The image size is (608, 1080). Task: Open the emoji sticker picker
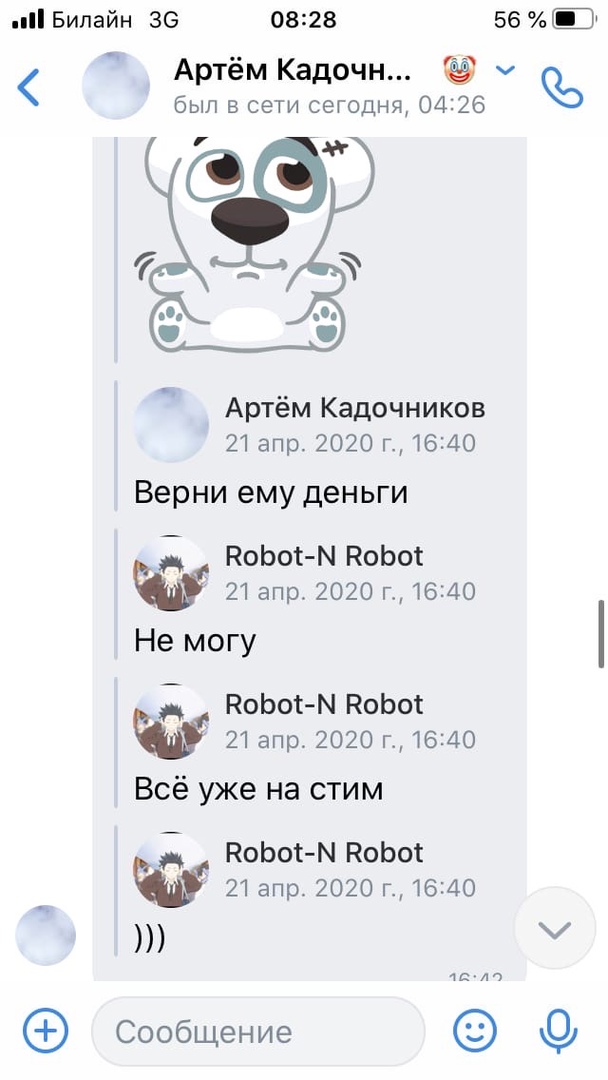[x=474, y=1031]
